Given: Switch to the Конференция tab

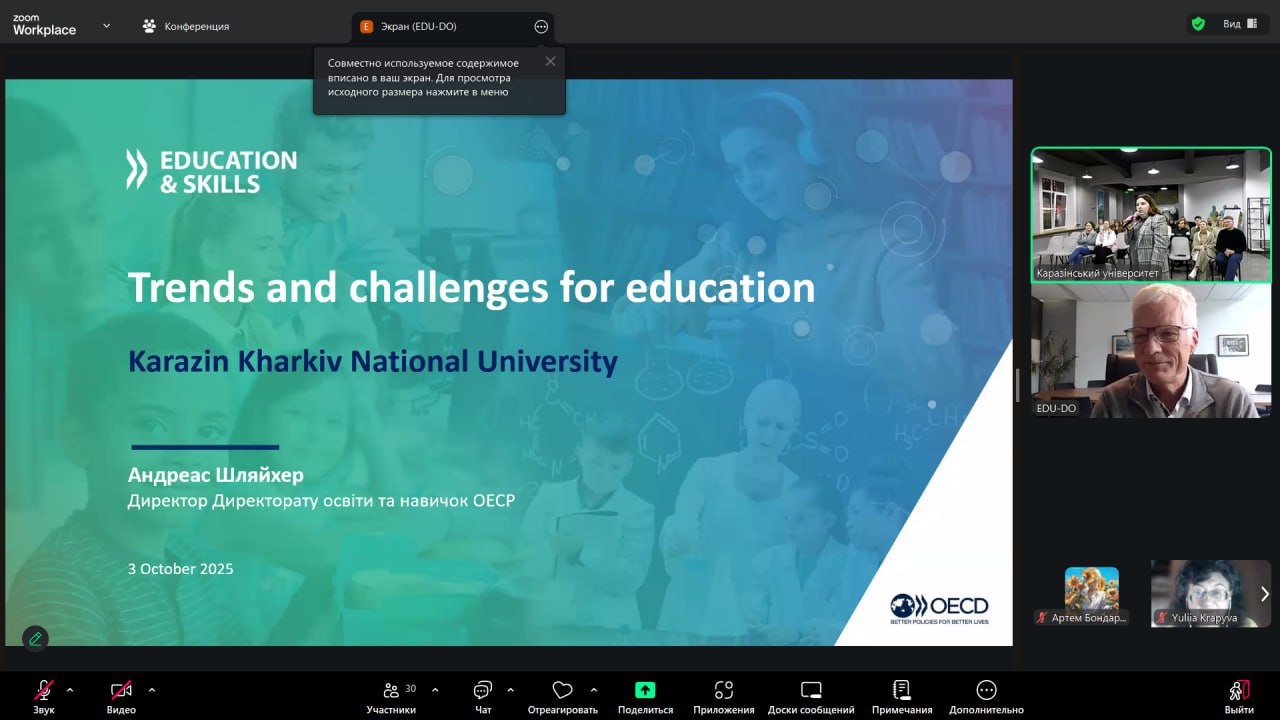Looking at the screenshot, I should (x=186, y=26).
